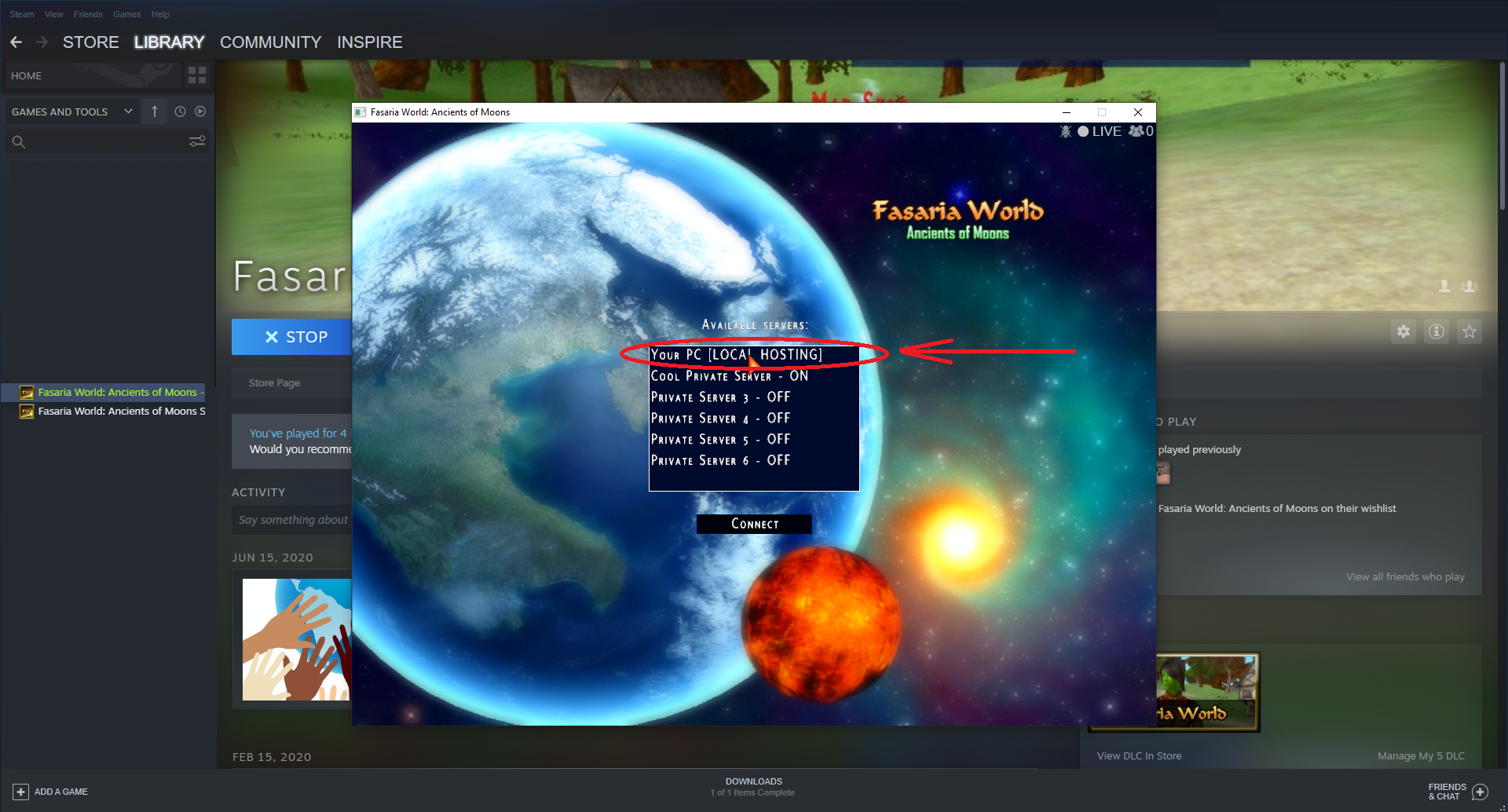Open View DLC In Store link

(x=1139, y=756)
